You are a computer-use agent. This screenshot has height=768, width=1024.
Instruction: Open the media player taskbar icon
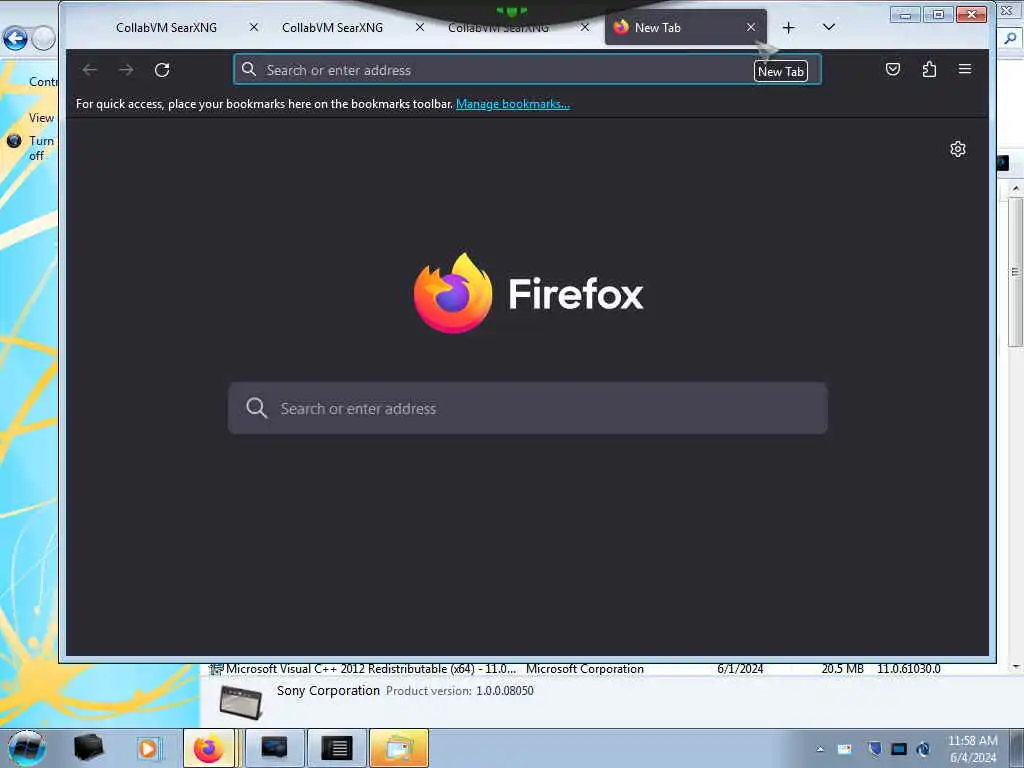[148, 748]
